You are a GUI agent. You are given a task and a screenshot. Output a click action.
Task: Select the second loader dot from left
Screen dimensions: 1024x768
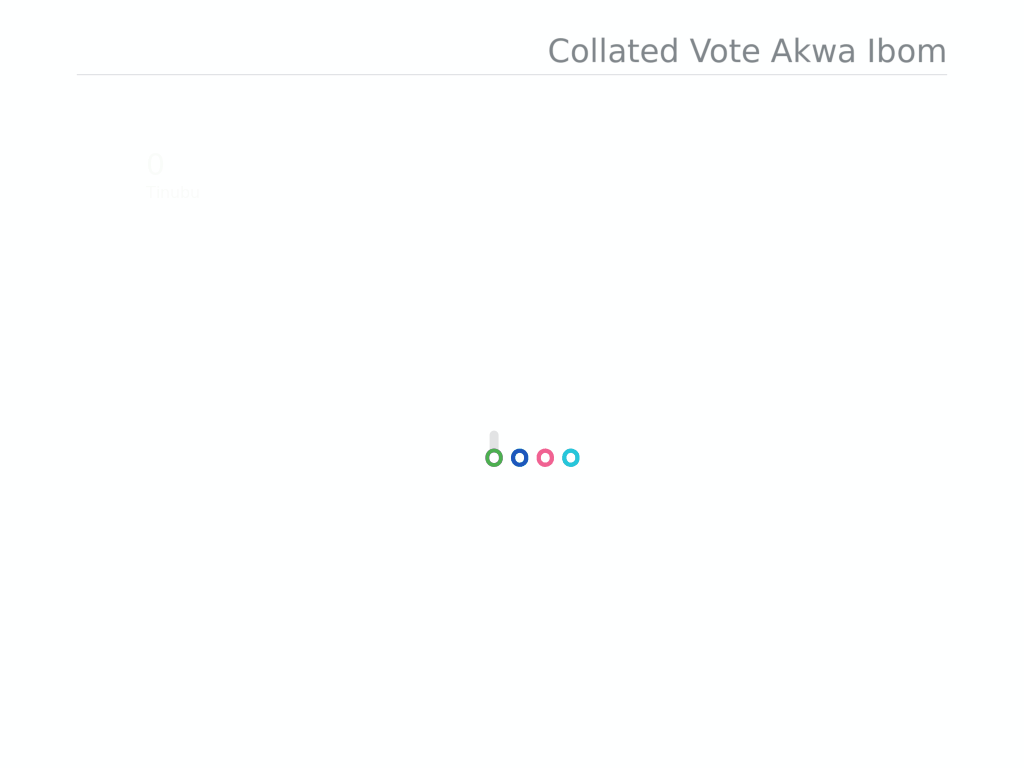[519, 458]
